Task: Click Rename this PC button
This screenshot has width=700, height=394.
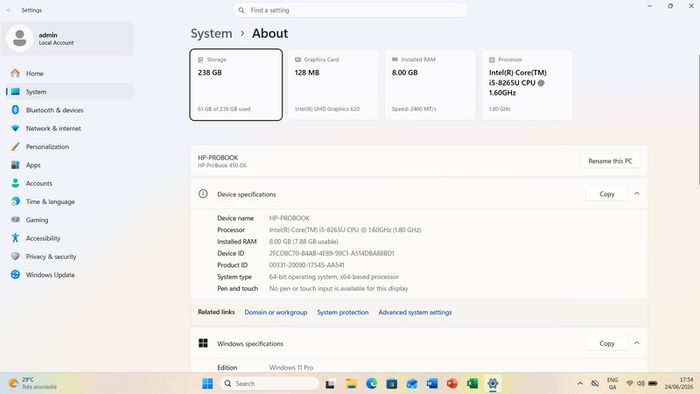Action: (610, 161)
